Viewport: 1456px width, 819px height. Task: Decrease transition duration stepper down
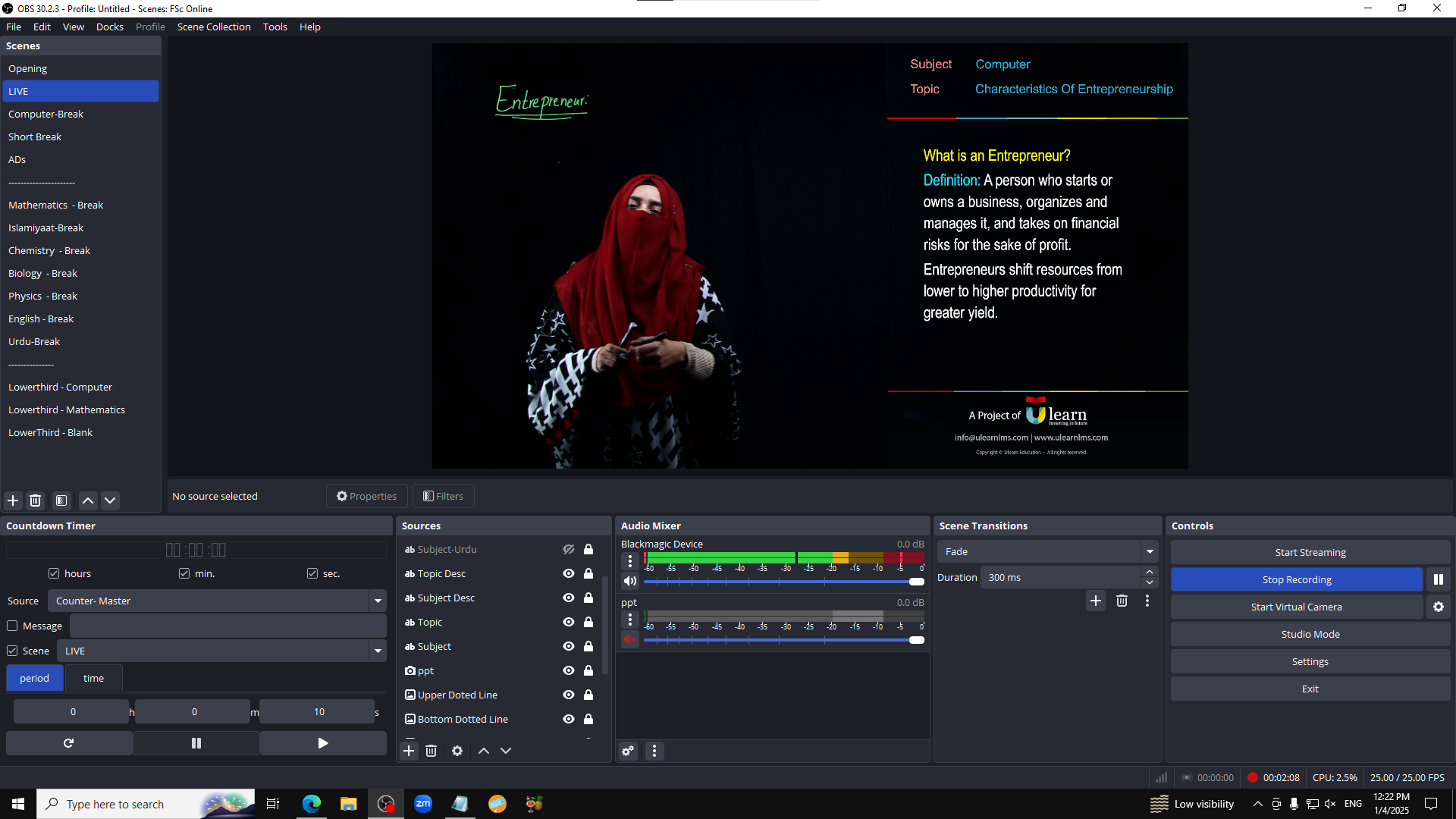tap(1150, 582)
